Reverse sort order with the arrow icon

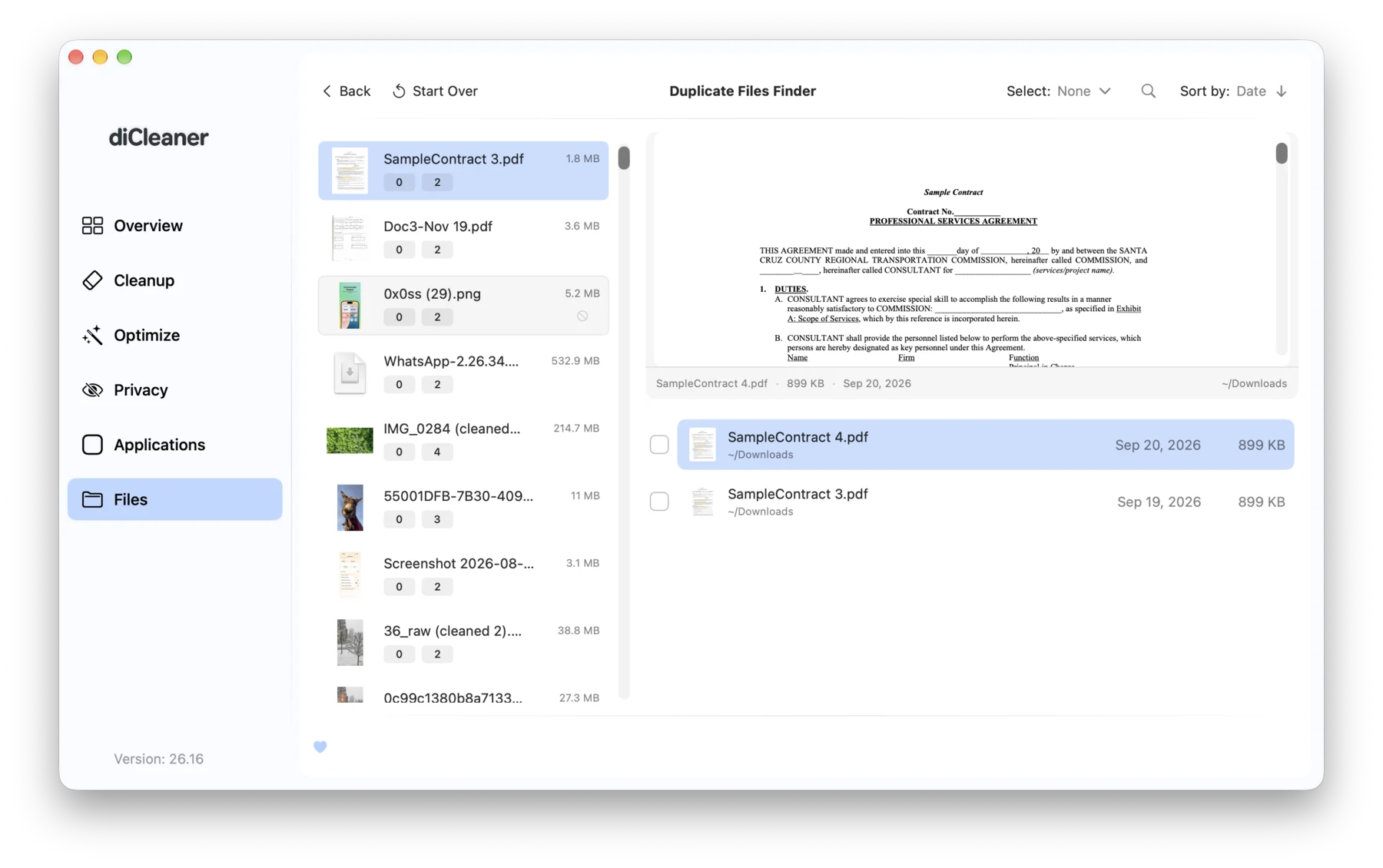pos(1282,91)
